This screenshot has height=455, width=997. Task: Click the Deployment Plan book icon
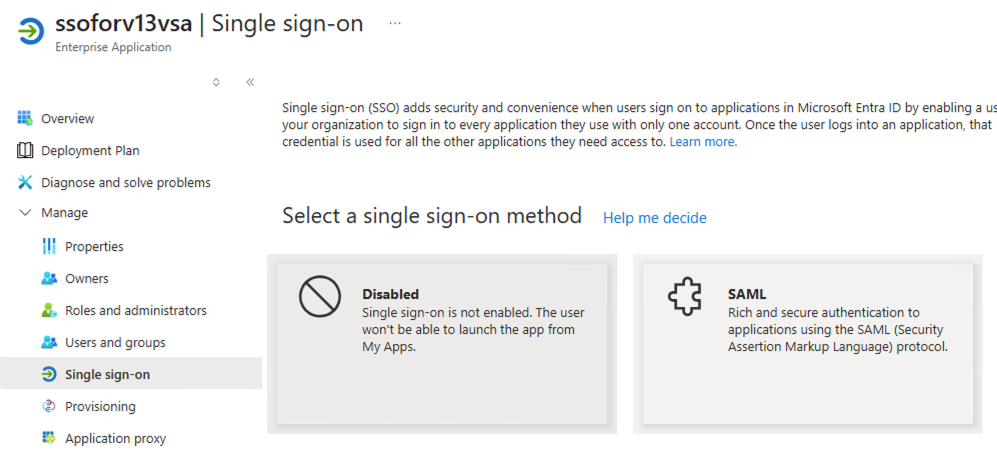tap(25, 150)
